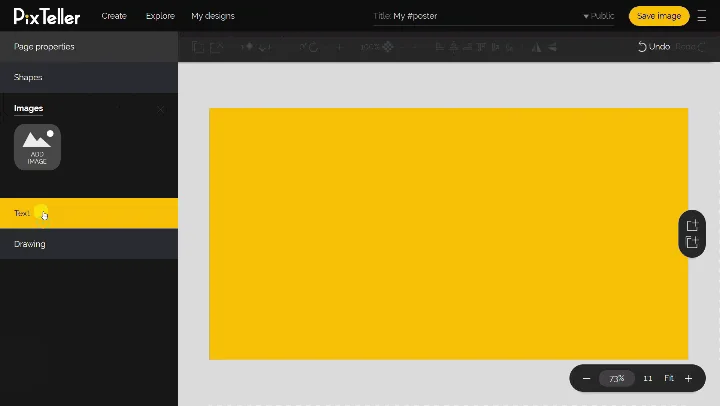Zoom out with the minus icon
Screen dimensions: 720x406
[586, 379]
